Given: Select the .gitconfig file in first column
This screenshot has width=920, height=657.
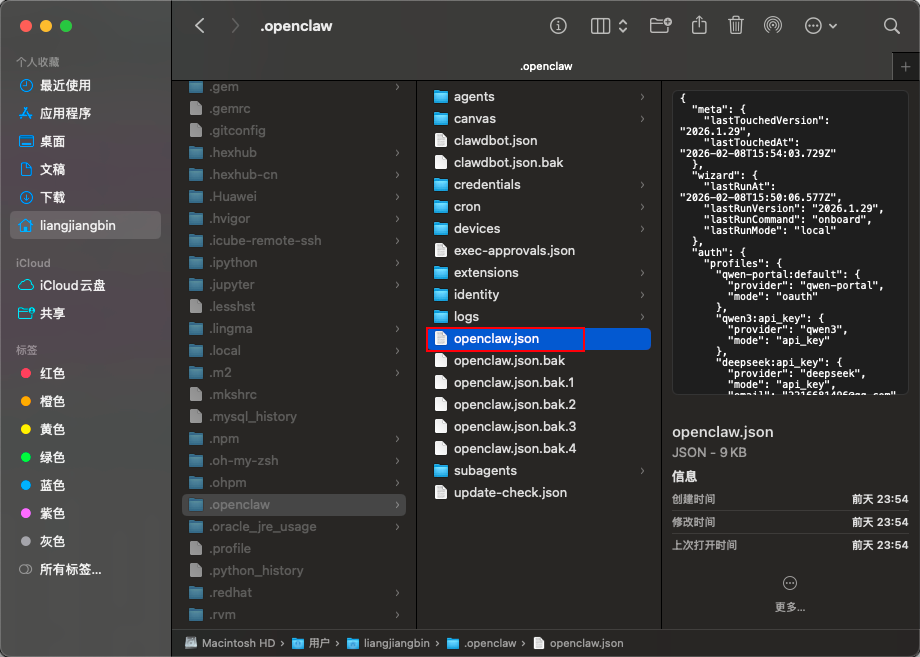Looking at the screenshot, I should [x=294, y=131].
